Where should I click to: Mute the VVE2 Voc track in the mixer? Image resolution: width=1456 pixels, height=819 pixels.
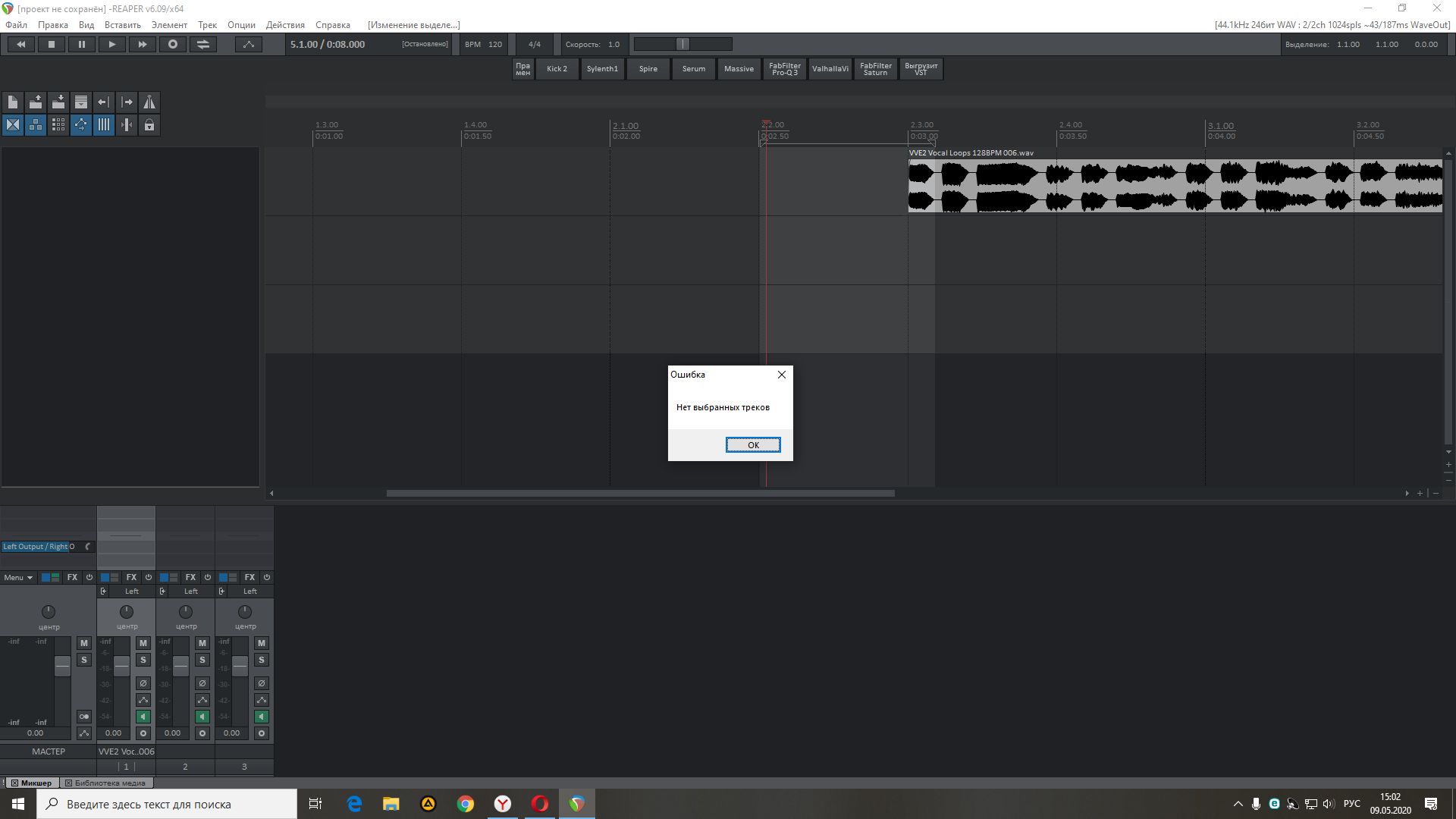click(143, 643)
